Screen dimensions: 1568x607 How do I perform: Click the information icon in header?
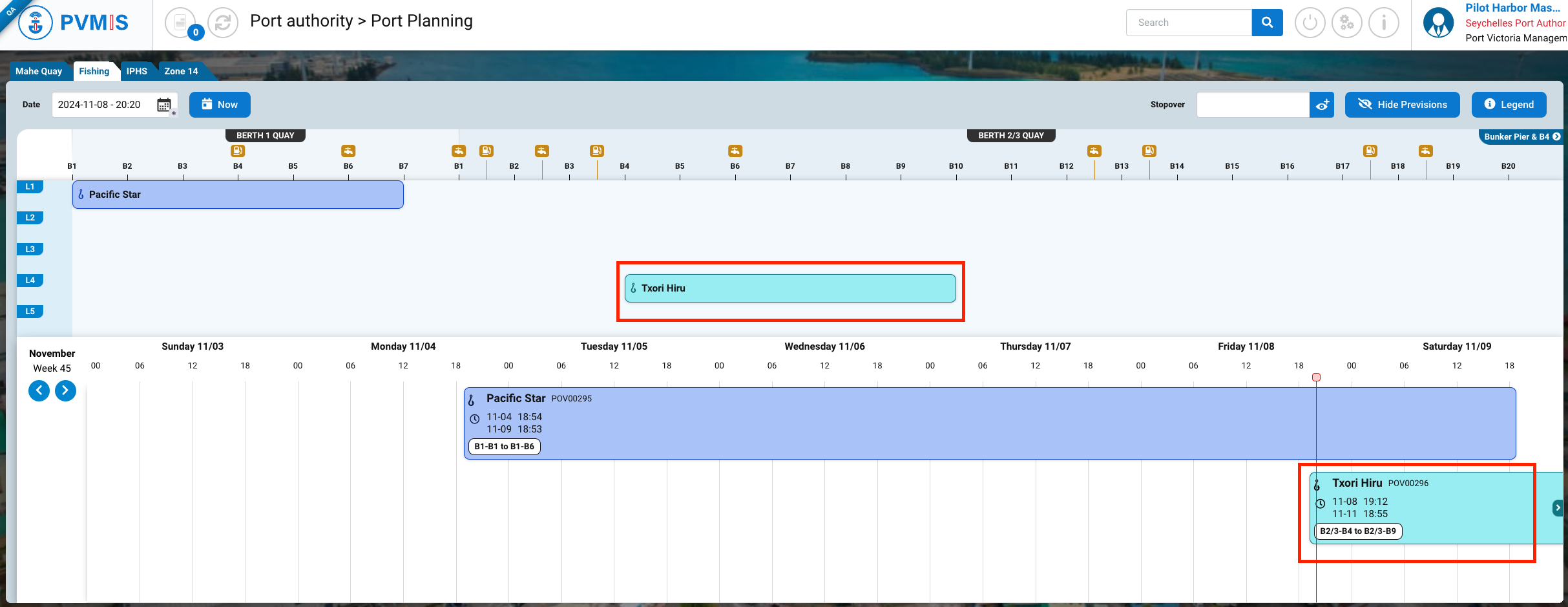click(1383, 23)
